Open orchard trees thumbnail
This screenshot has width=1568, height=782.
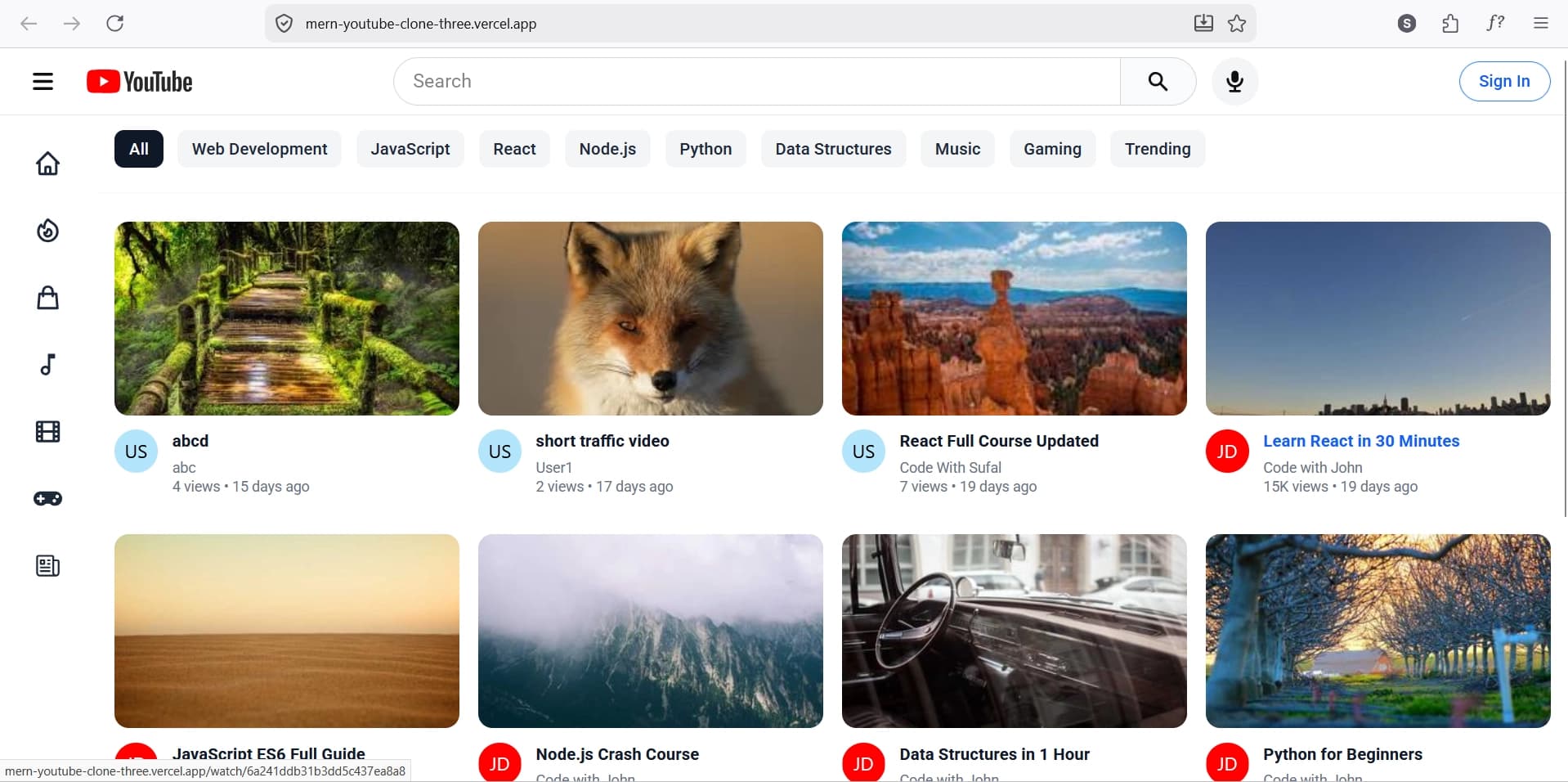click(x=1378, y=631)
